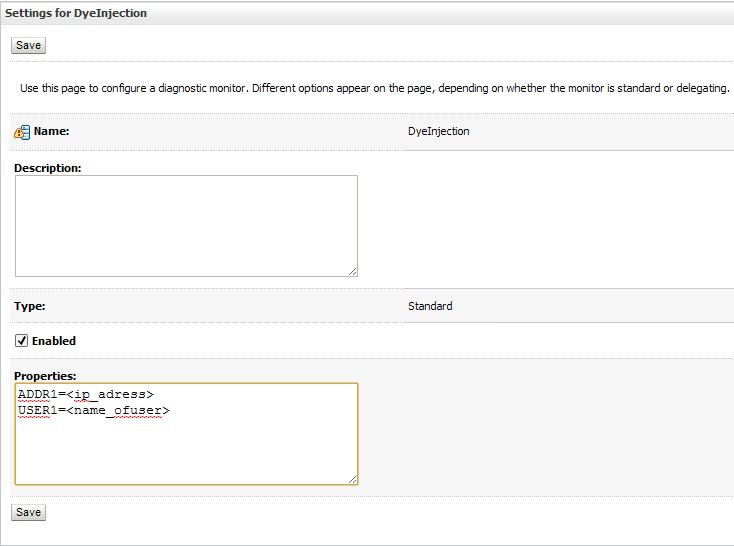
Task: Select the DyeInjection name value
Action: point(438,131)
